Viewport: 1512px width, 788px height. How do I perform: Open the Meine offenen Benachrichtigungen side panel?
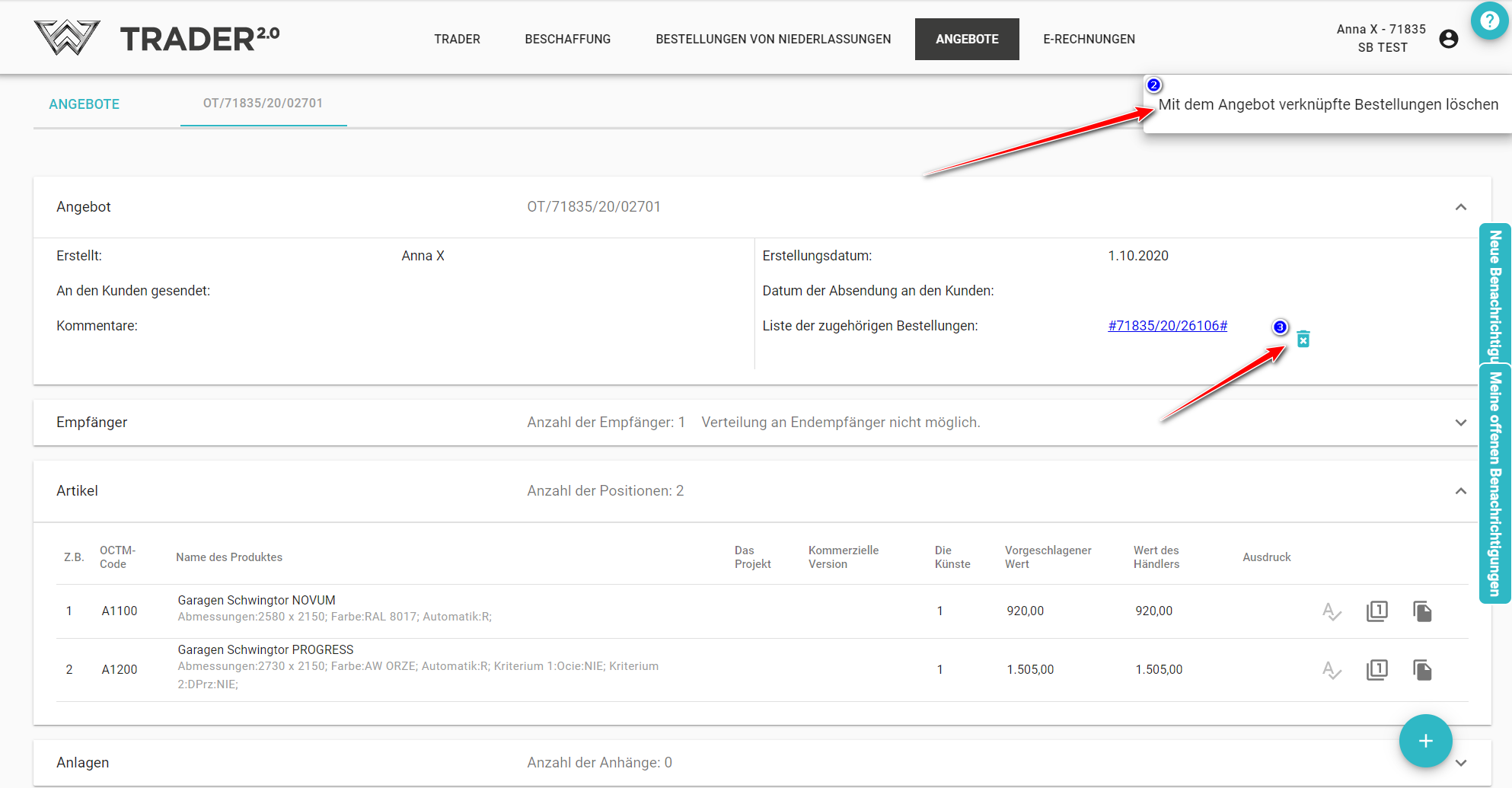(1494, 484)
